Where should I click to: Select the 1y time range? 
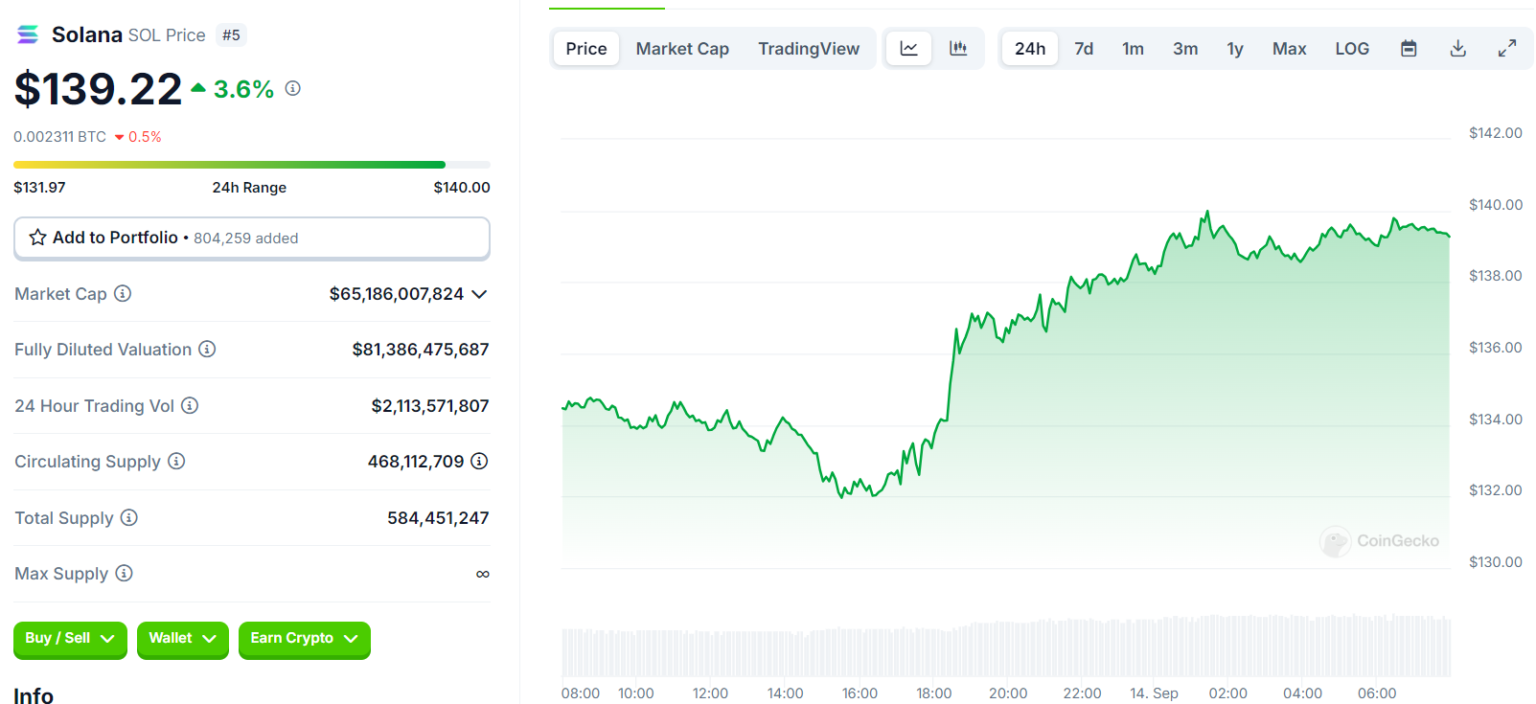pos(1235,48)
